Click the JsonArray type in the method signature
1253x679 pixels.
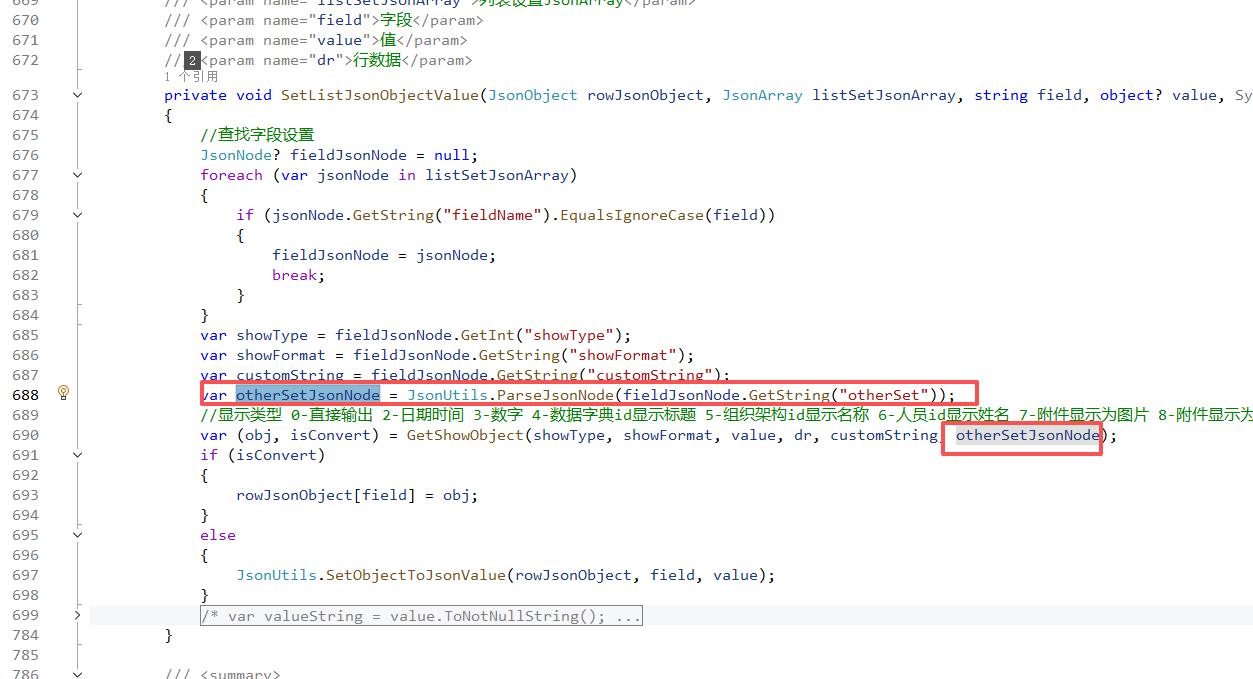[762, 95]
